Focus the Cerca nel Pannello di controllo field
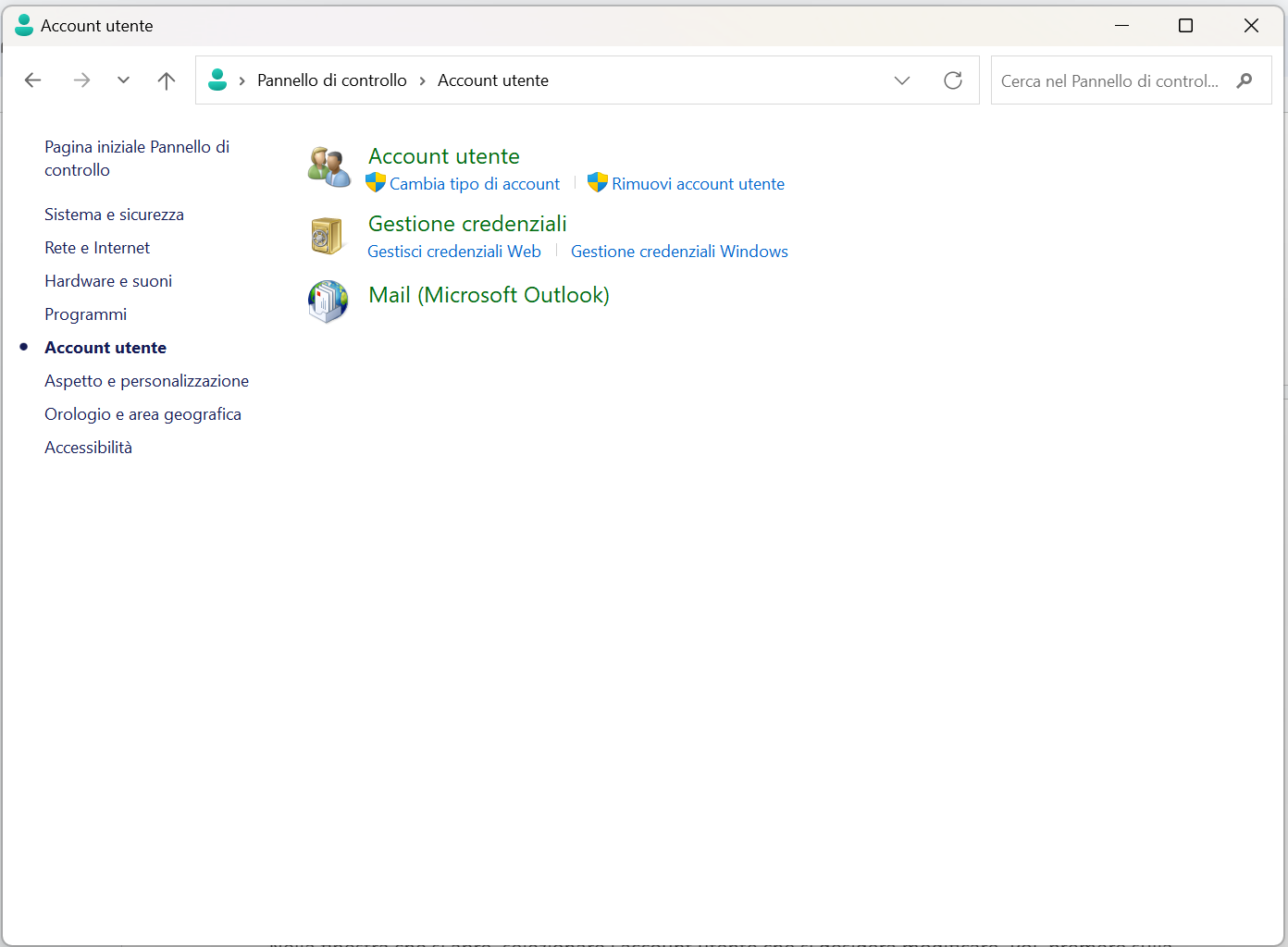1288x947 pixels. pyautogui.click(x=1110, y=81)
